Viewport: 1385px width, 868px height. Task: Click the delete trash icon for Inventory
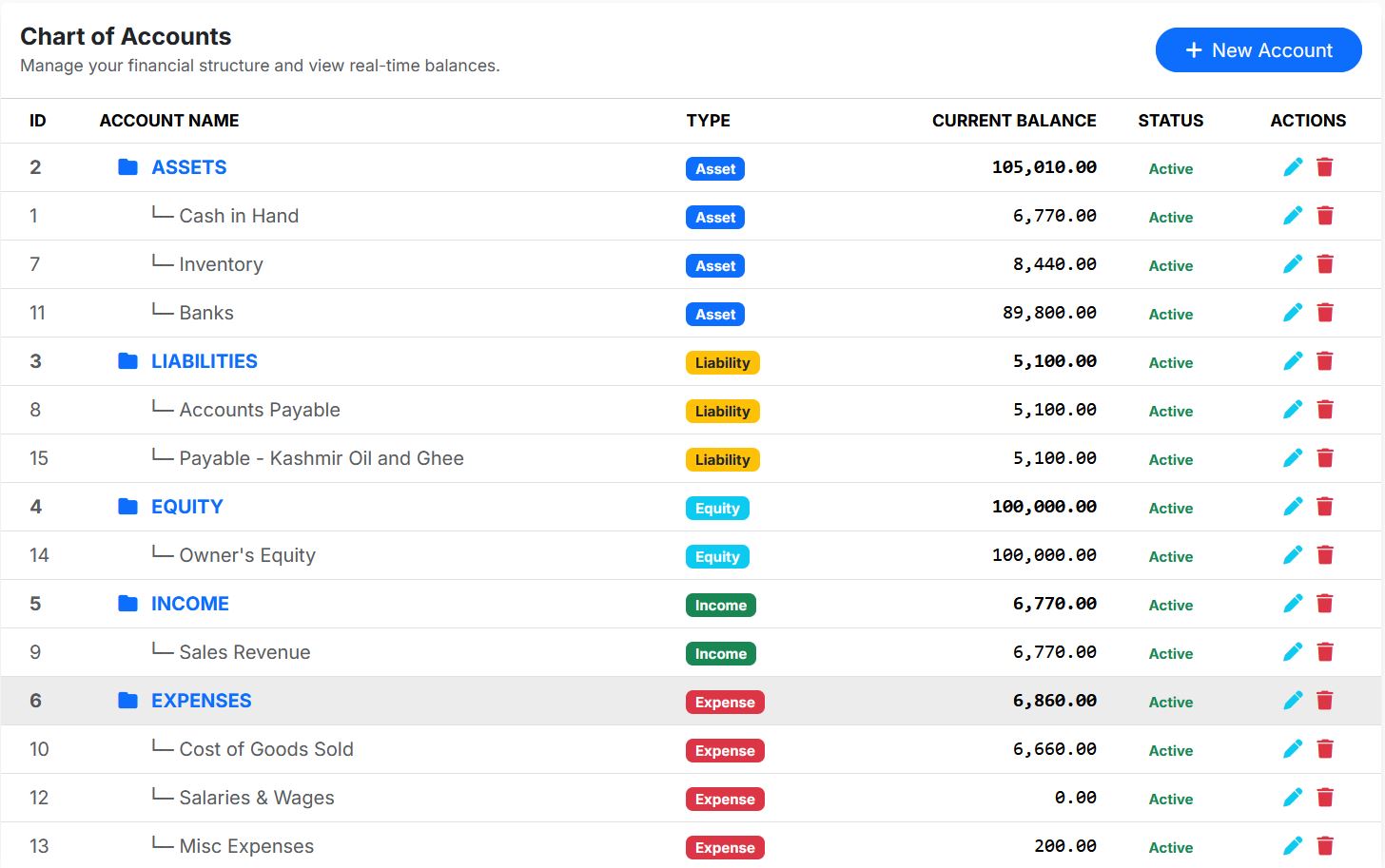pyautogui.click(x=1325, y=263)
